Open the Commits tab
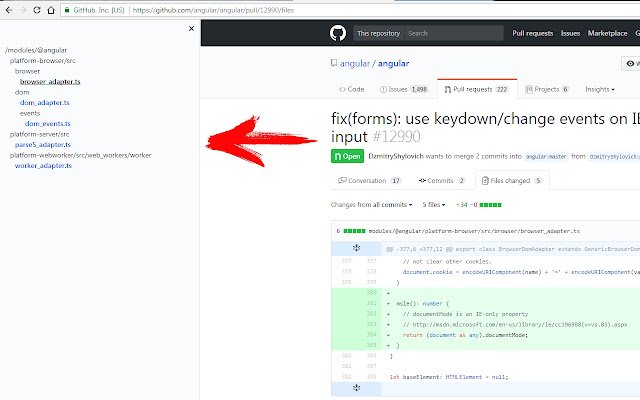 442,181
